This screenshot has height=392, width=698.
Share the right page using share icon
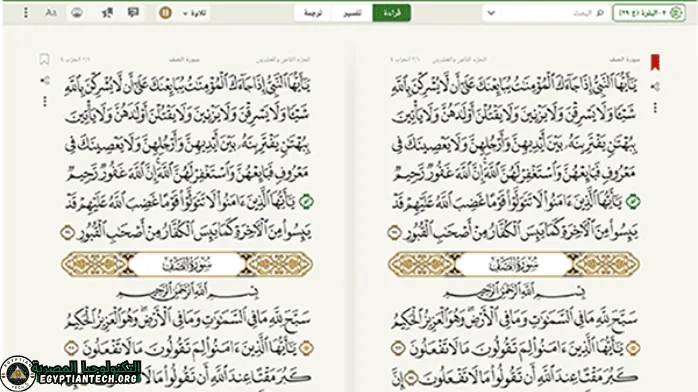point(655,87)
